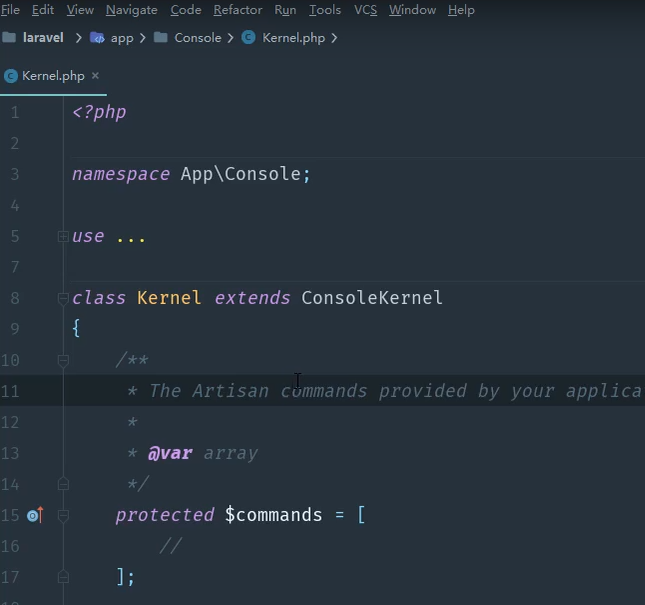645x605 pixels.
Task: Collapse the $commands array at line 15
Action: (x=63, y=515)
